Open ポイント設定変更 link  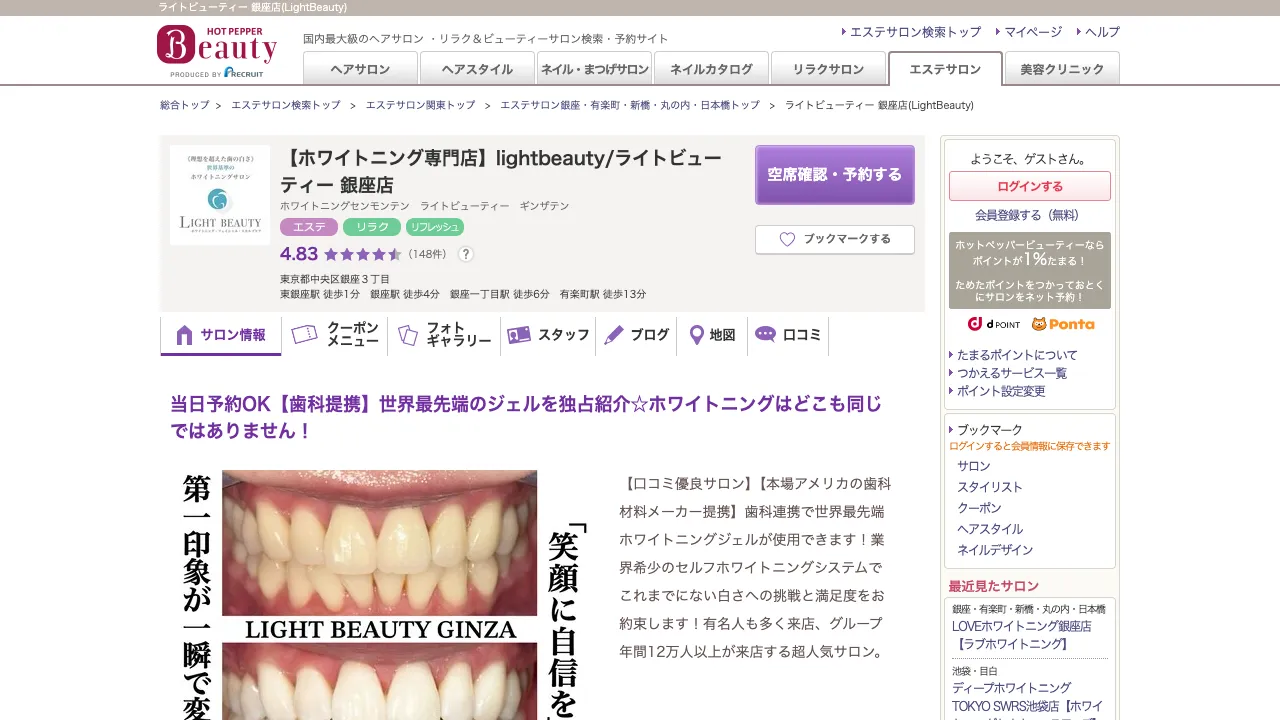pos(1001,391)
